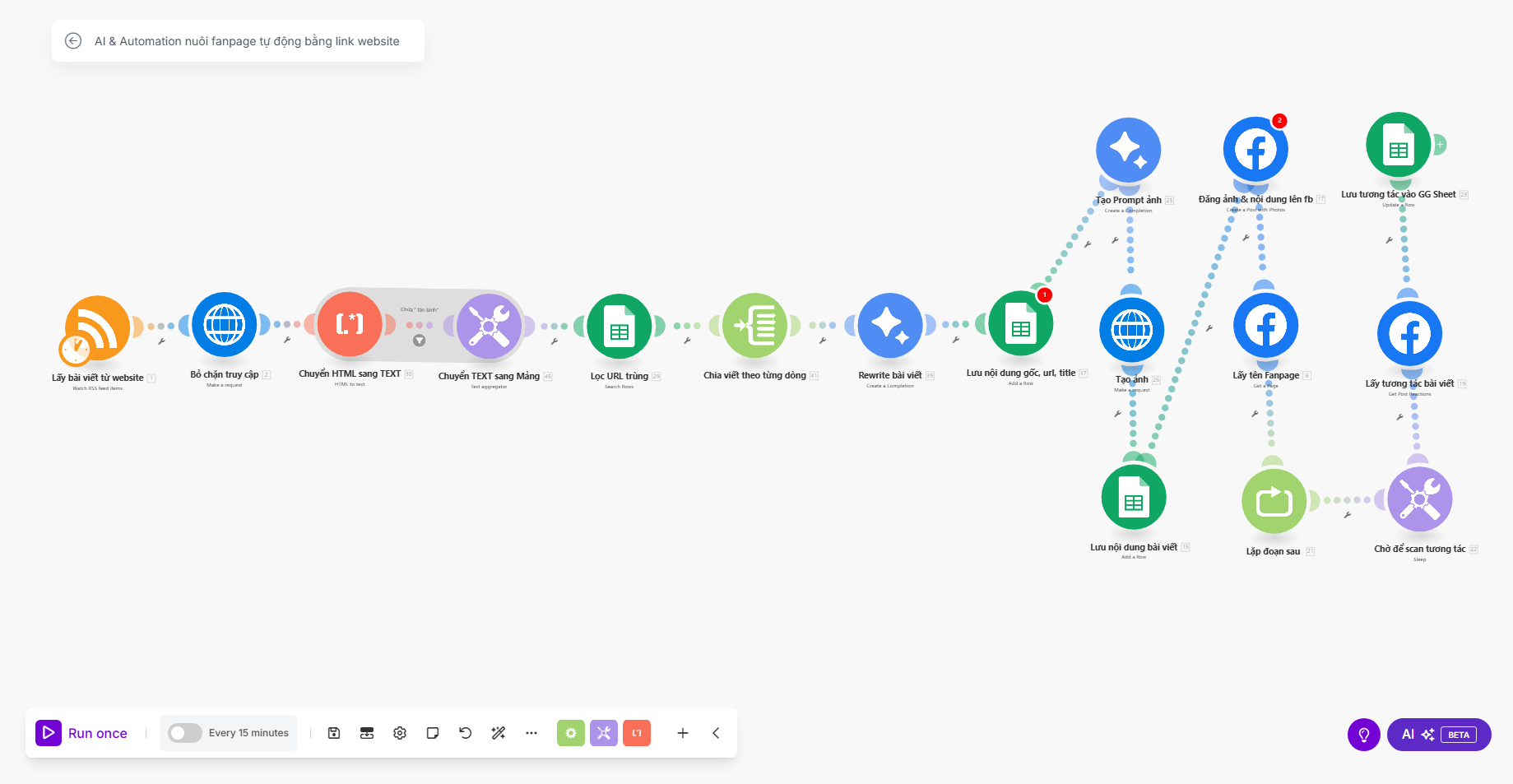Open the three-dots more options menu
1513x784 pixels.
[x=531, y=733]
